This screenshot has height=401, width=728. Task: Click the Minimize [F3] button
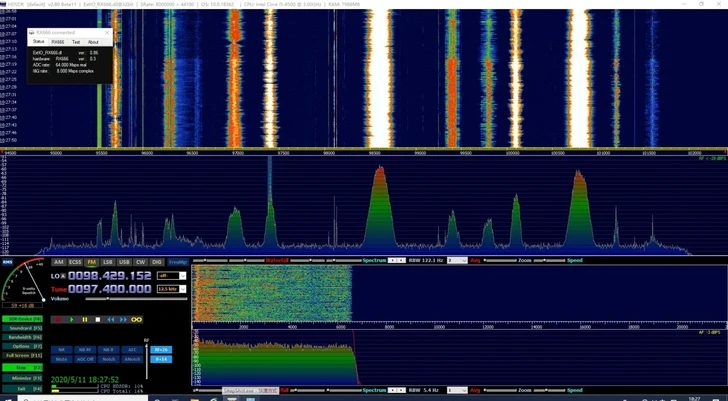pos(22,378)
